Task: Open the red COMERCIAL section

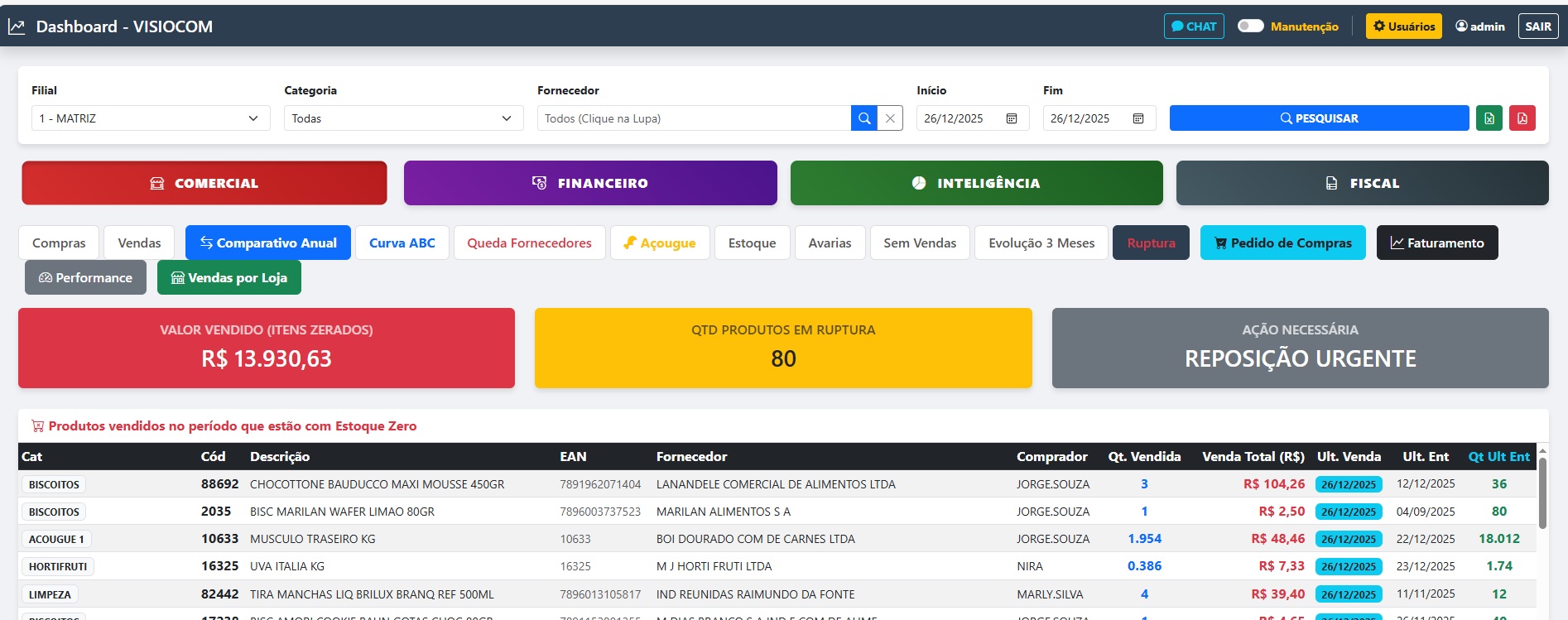Action: click(x=204, y=183)
